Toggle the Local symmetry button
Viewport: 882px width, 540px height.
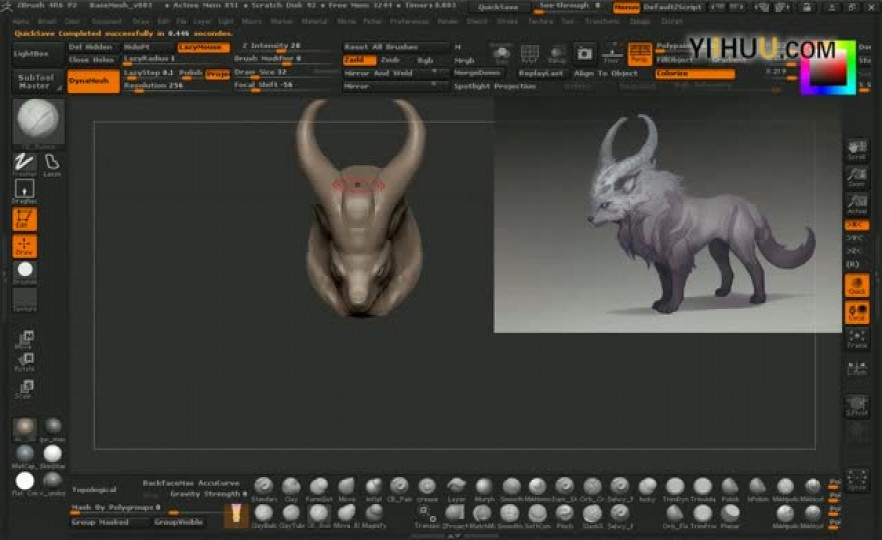pyautogui.click(x=857, y=312)
